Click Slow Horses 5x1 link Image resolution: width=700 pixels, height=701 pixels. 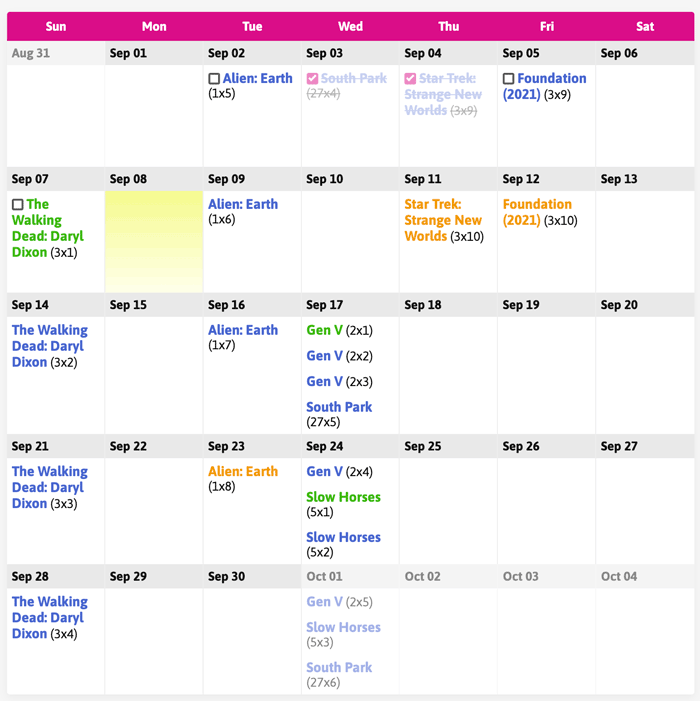point(343,497)
